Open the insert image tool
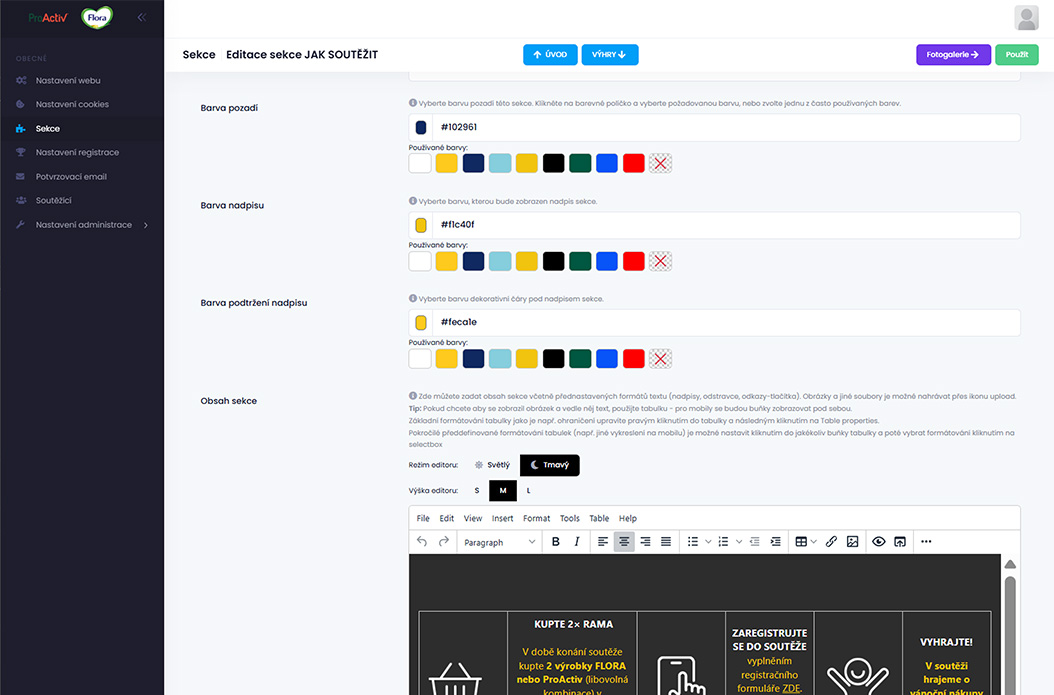 point(852,542)
